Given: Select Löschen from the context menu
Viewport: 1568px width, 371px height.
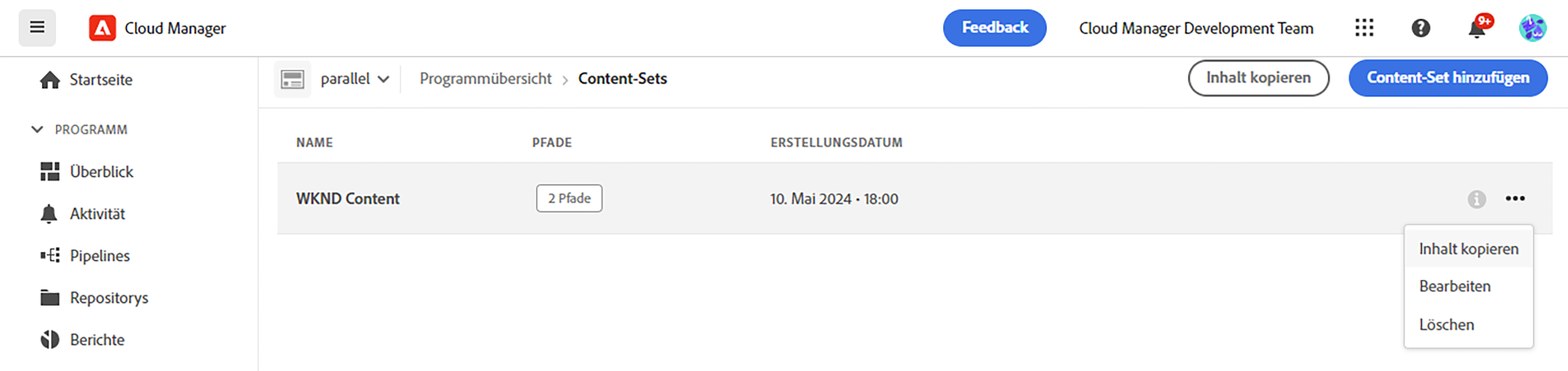Looking at the screenshot, I should (x=1446, y=325).
